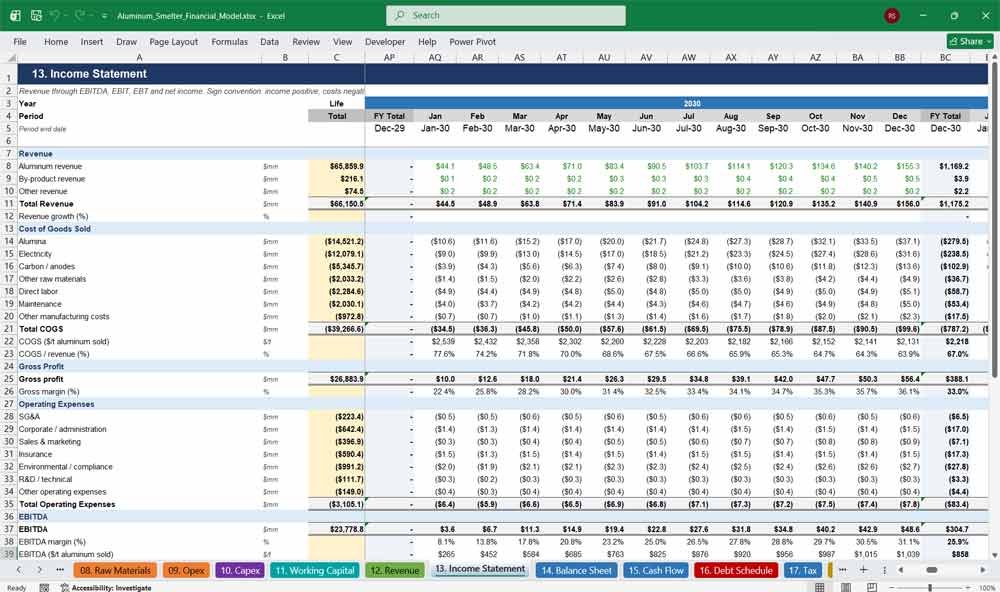Open the Undo history dropdown arrow
Image resolution: width=1000 pixels, height=592 pixels.
pos(66,15)
